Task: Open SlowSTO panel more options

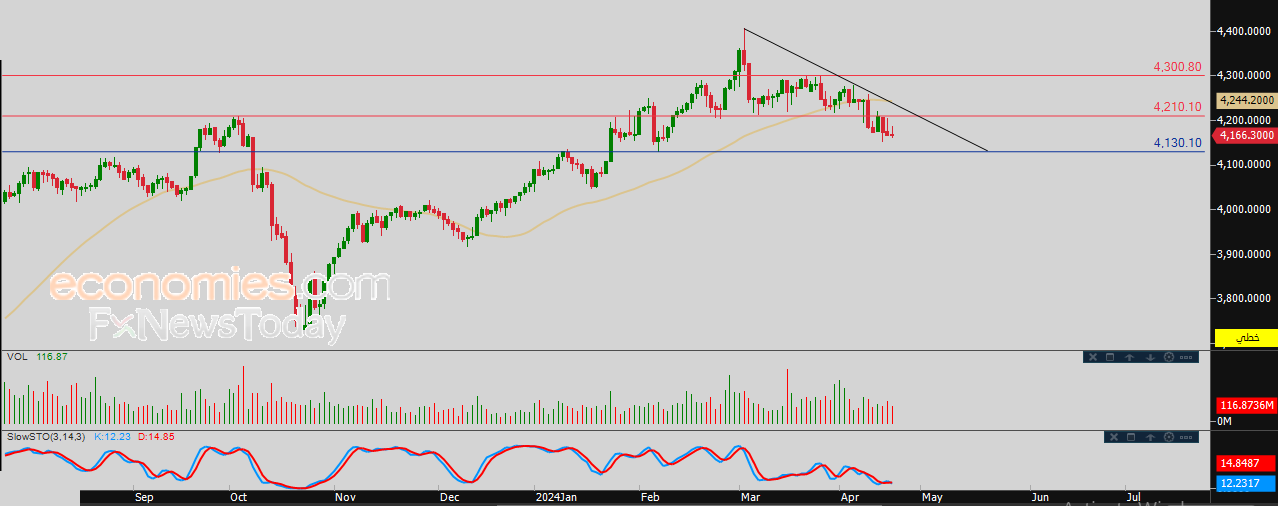Action: pyautogui.click(x=1186, y=437)
